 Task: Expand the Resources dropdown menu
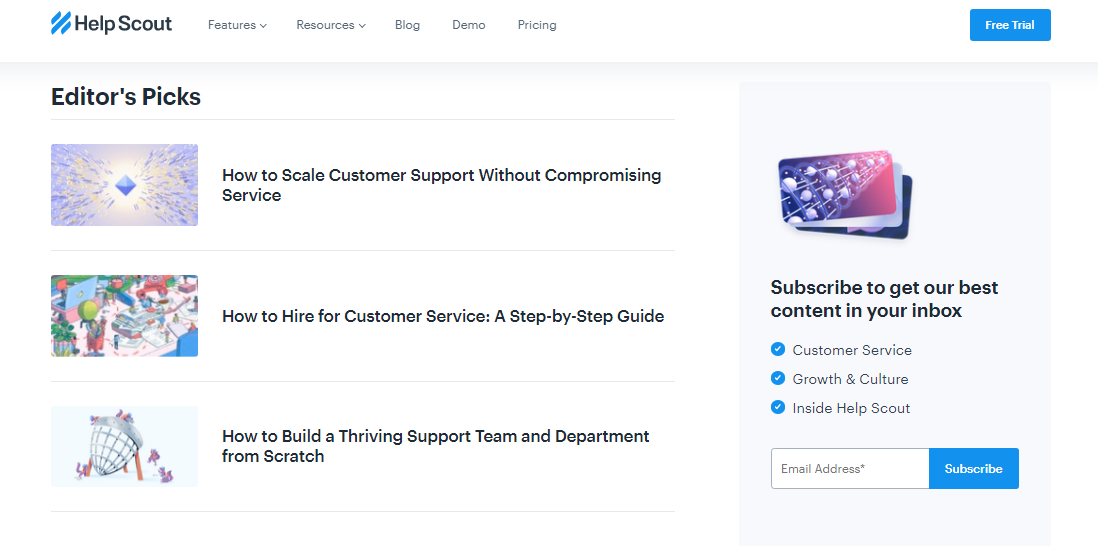(331, 25)
